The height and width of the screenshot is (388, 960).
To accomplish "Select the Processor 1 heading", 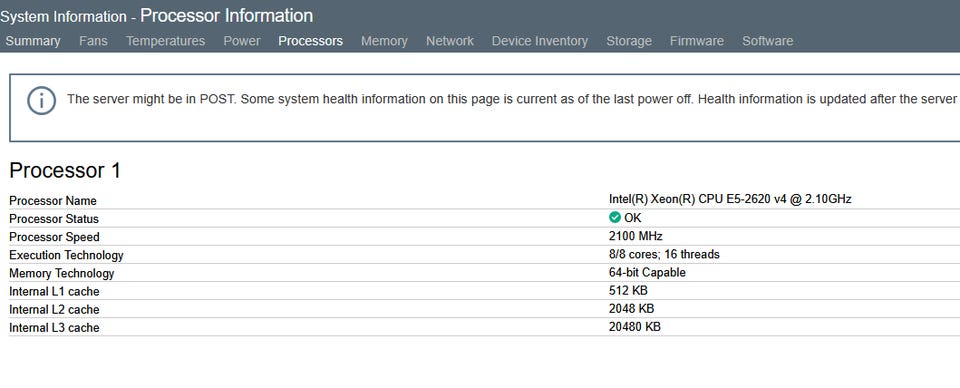I will click(x=65, y=171).
